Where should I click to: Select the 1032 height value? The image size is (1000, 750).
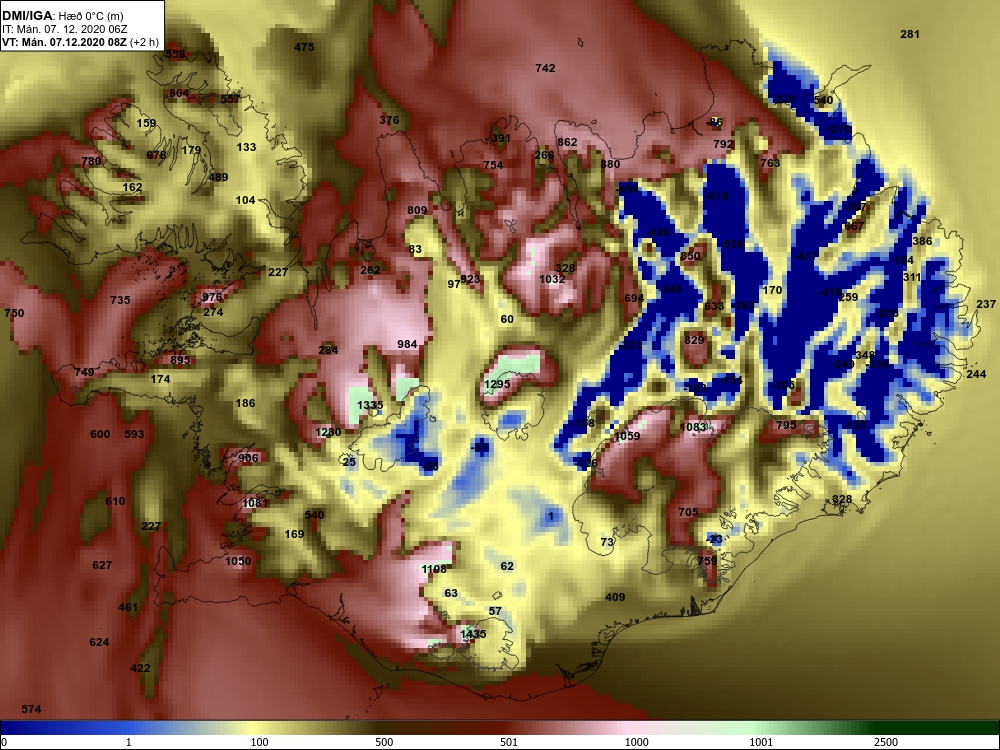tap(552, 279)
